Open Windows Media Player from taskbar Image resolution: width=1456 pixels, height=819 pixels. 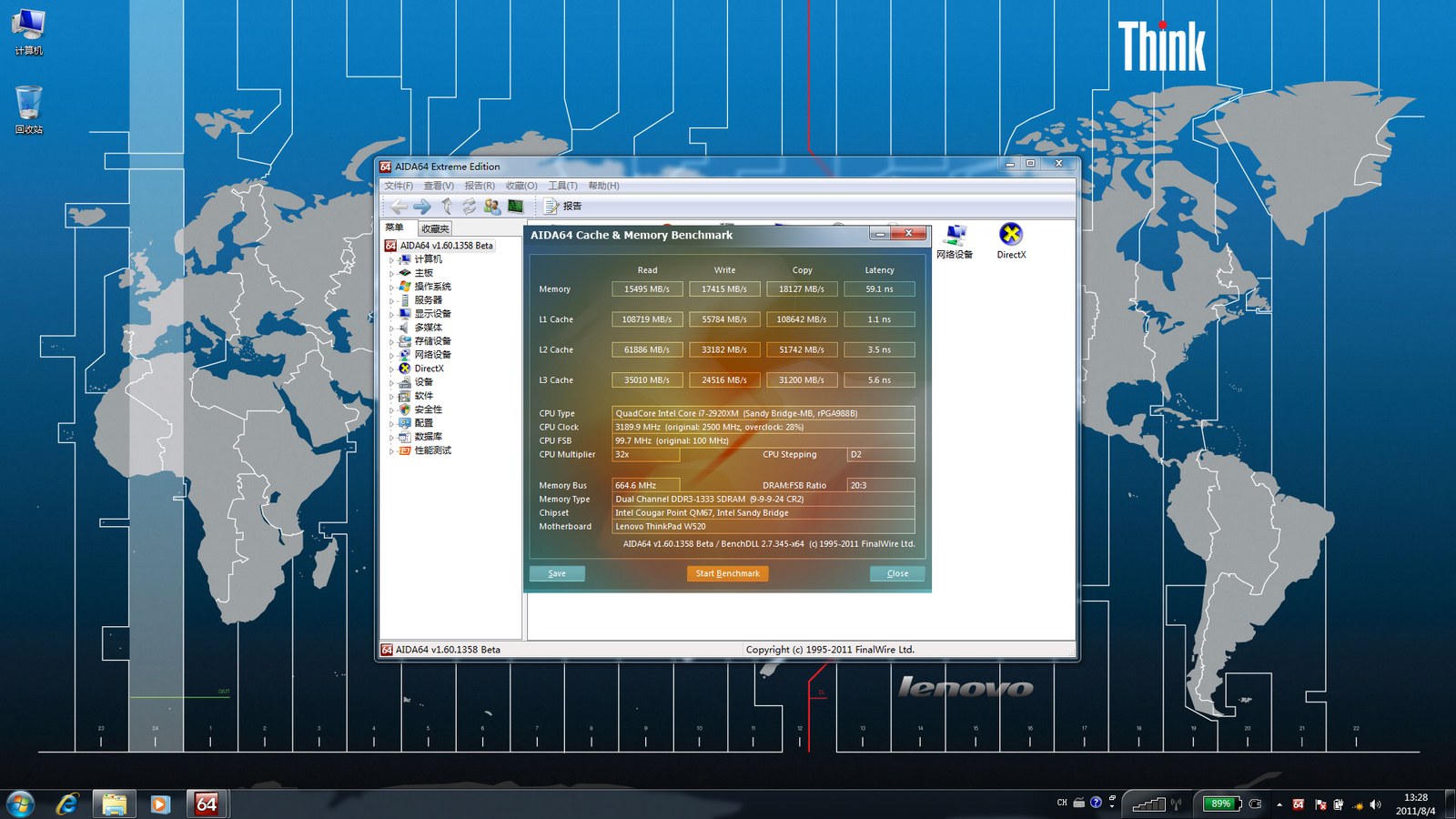click(160, 804)
